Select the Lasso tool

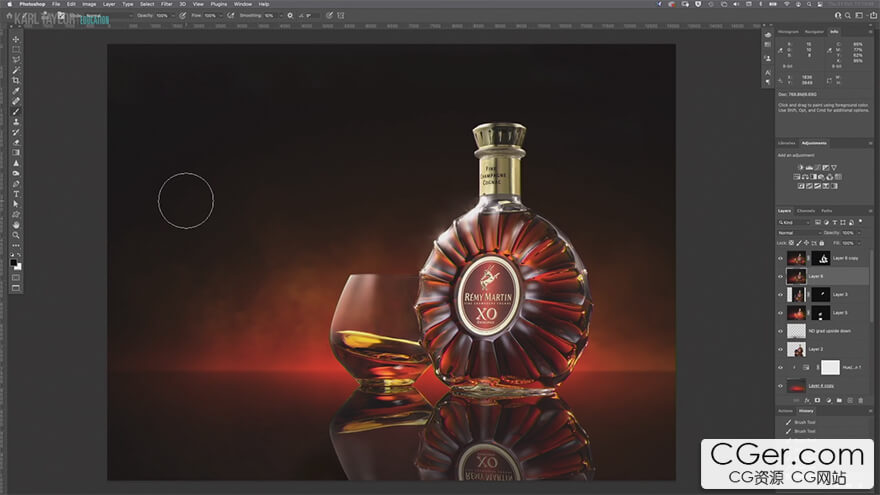16,59
